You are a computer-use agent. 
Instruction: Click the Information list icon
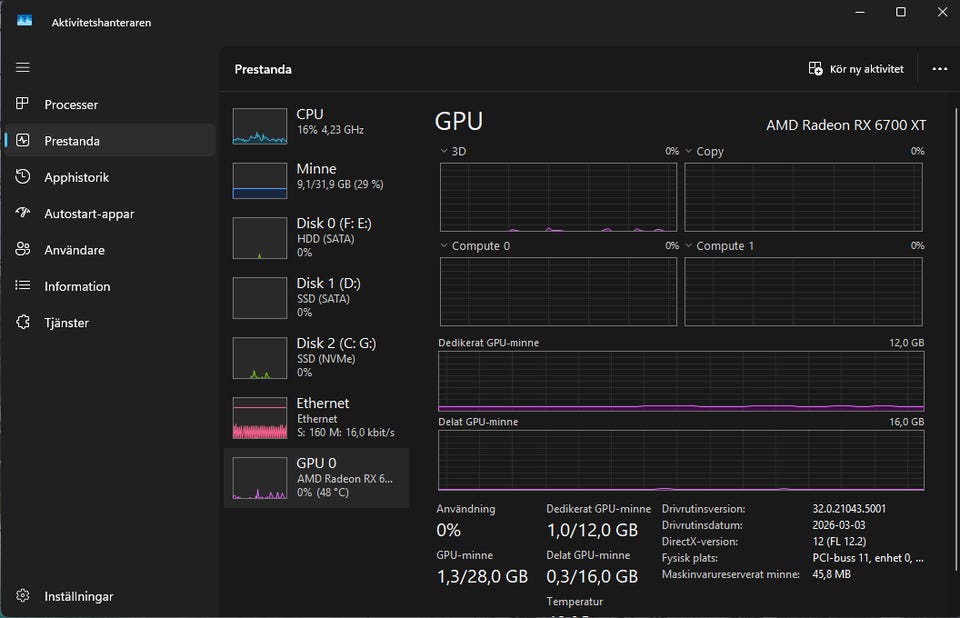(23, 285)
